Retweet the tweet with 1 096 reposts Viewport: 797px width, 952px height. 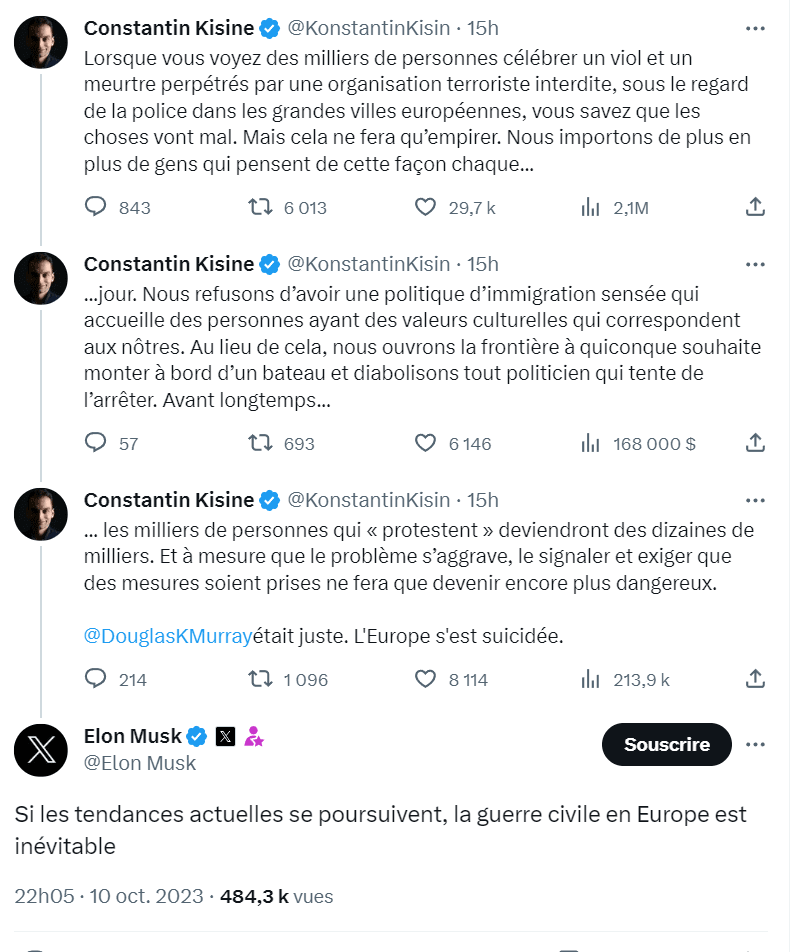260,679
